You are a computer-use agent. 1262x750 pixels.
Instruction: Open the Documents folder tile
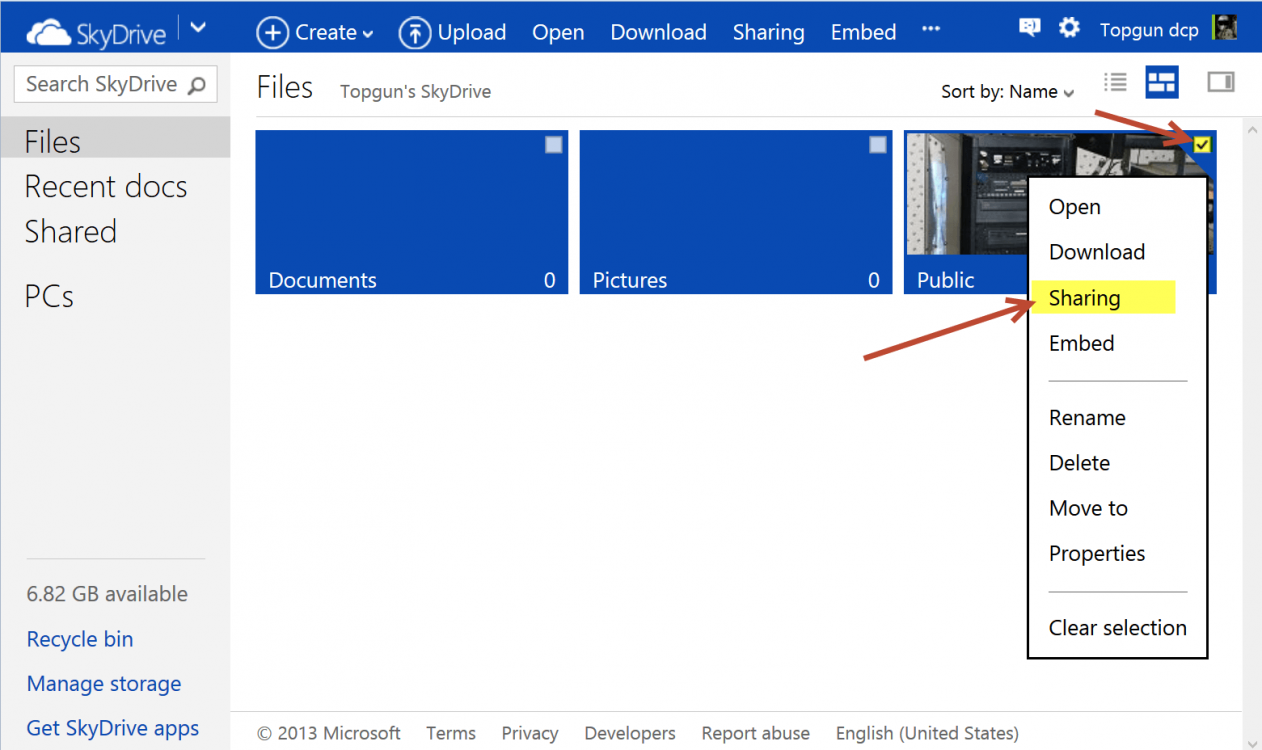[x=412, y=212]
